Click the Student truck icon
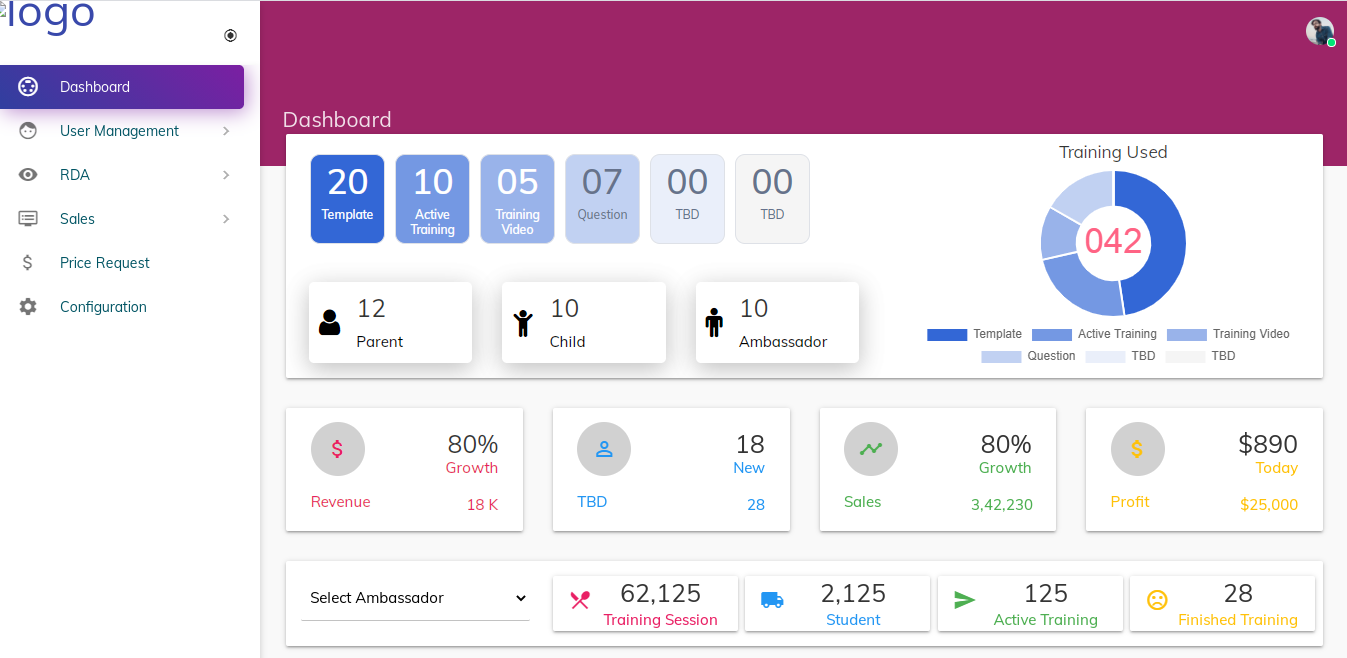This screenshot has width=1347, height=658. tap(772, 600)
